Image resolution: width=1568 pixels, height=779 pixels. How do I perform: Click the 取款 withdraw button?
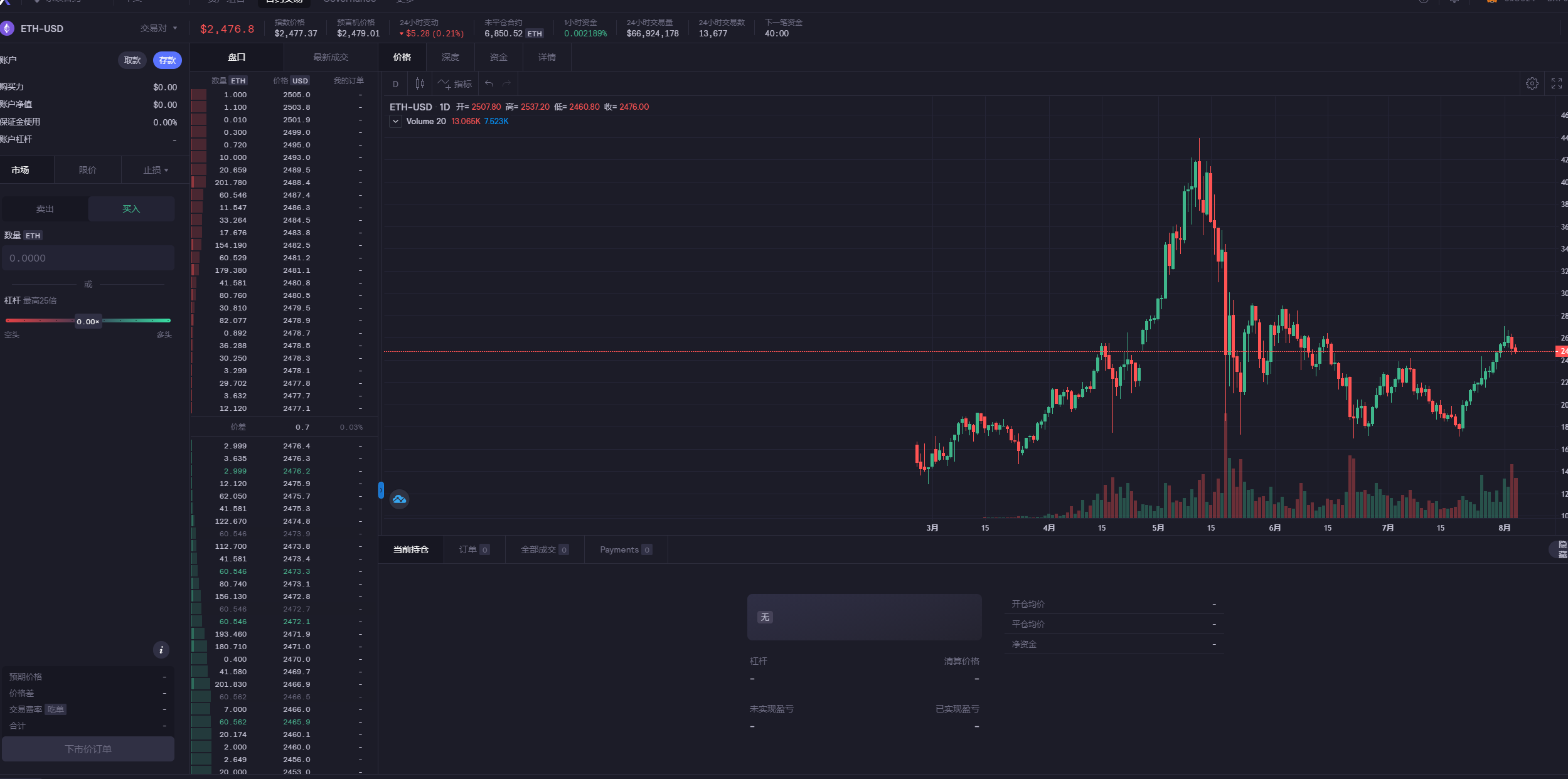(x=132, y=60)
